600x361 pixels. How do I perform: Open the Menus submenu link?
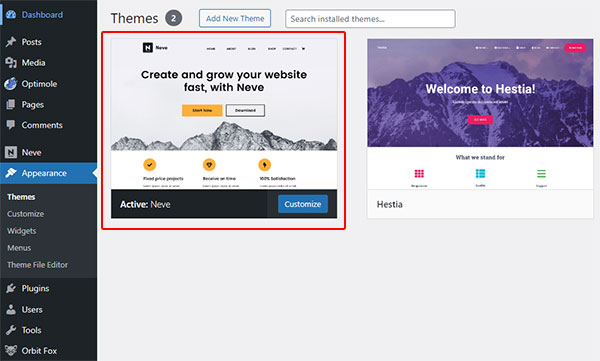tap(19, 248)
